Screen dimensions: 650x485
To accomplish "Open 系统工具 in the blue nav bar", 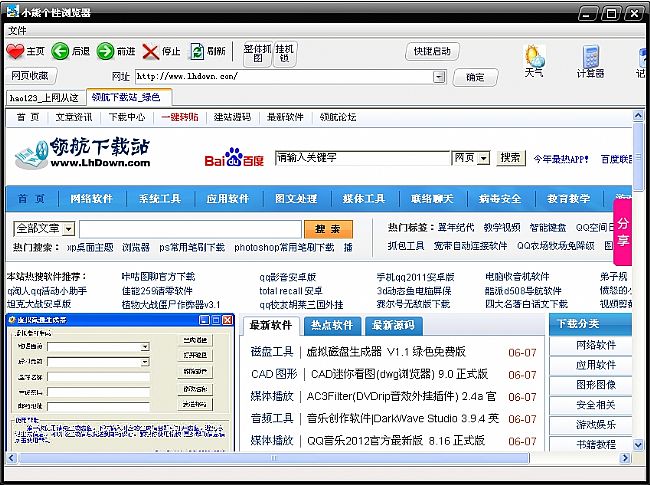I will 160,199.
